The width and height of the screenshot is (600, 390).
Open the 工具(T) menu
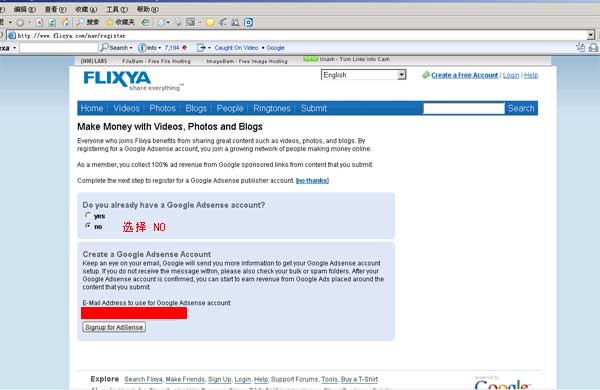tap(117, 9)
